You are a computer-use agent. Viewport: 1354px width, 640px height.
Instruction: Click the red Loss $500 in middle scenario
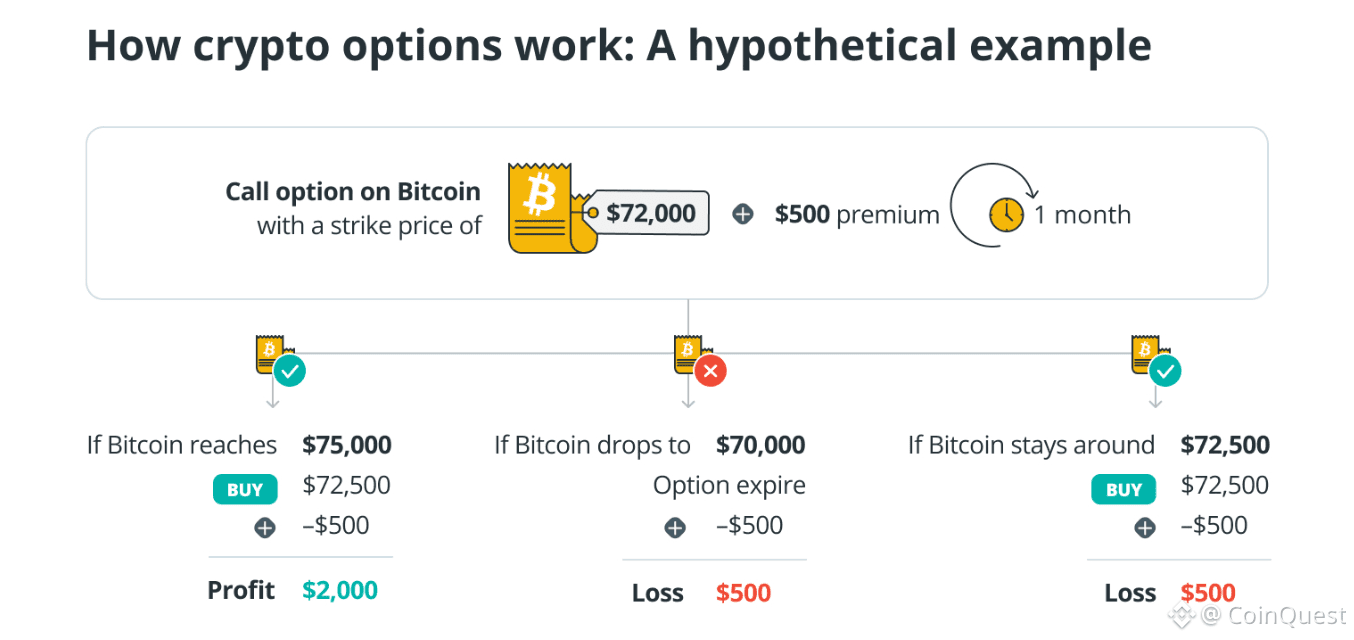point(743,593)
